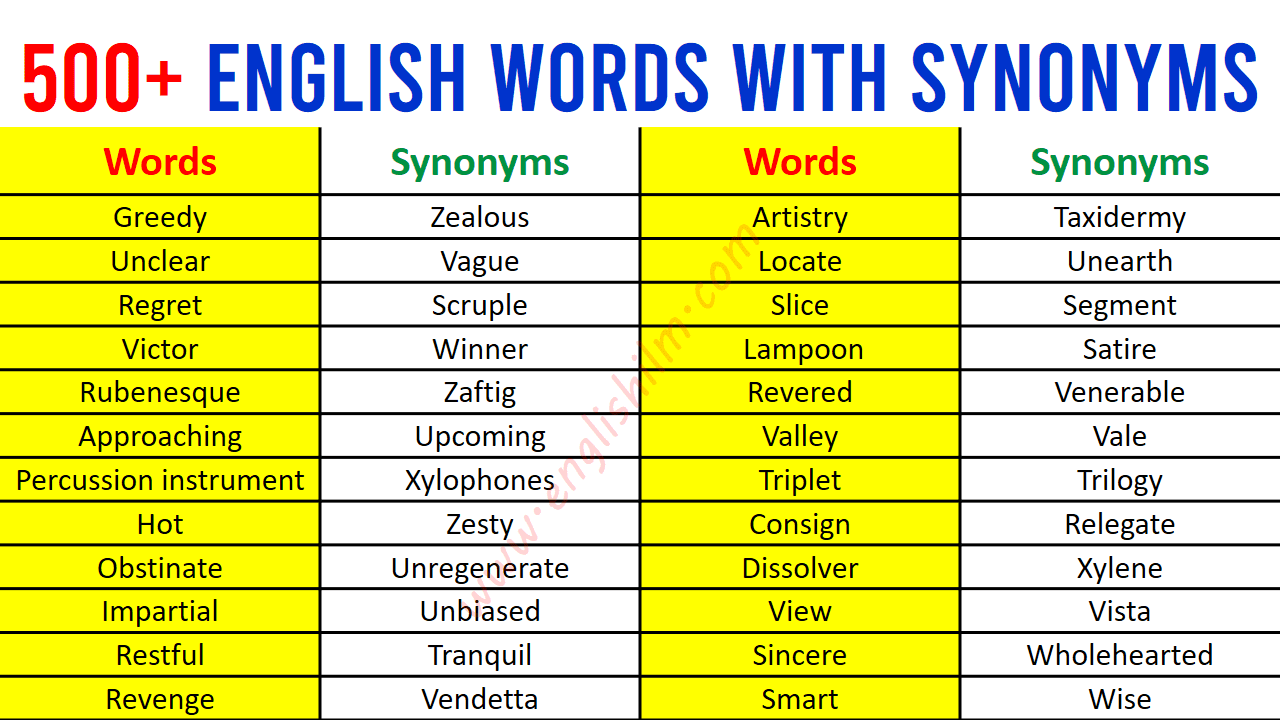1280x720 pixels.
Task: Click the synonym 'Xylophones'
Action: (x=480, y=481)
